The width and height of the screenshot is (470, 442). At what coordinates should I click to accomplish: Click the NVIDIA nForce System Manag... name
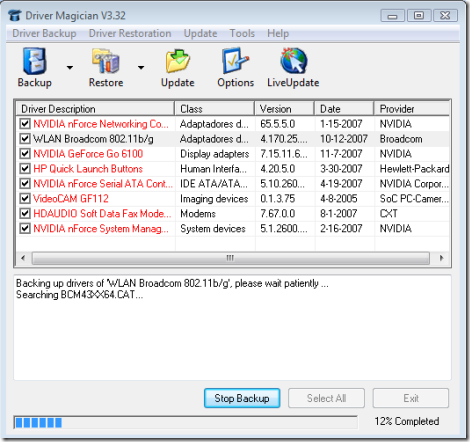[101, 228]
